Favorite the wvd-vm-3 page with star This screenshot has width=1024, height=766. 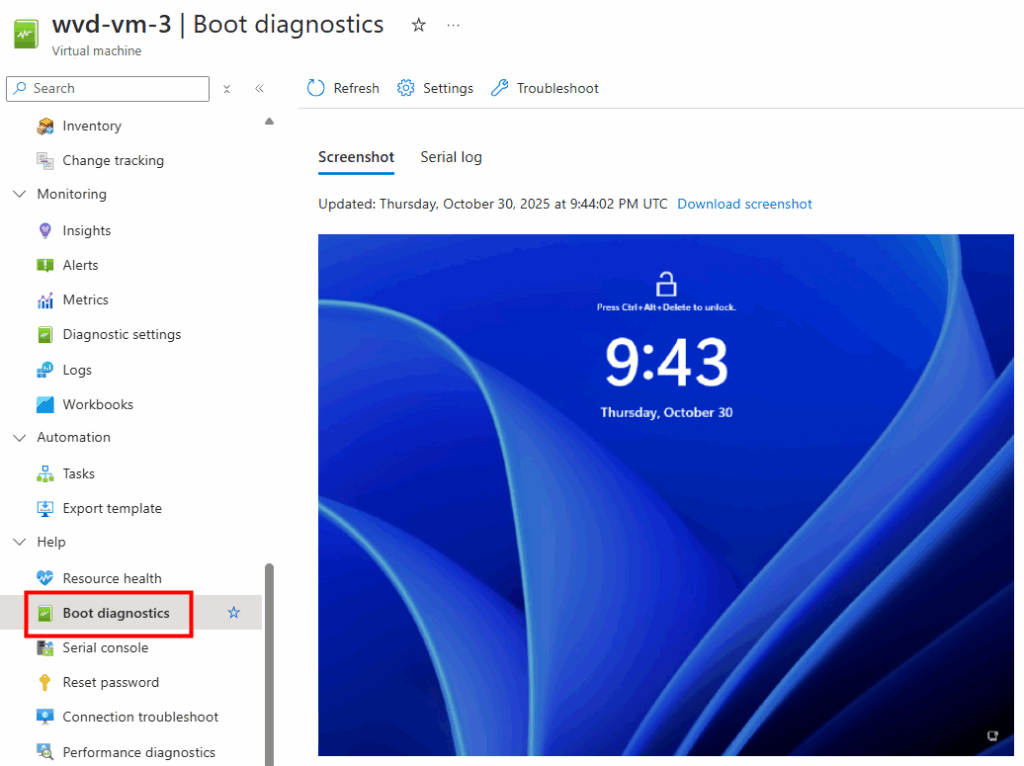pyautogui.click(x=419, y=25)
